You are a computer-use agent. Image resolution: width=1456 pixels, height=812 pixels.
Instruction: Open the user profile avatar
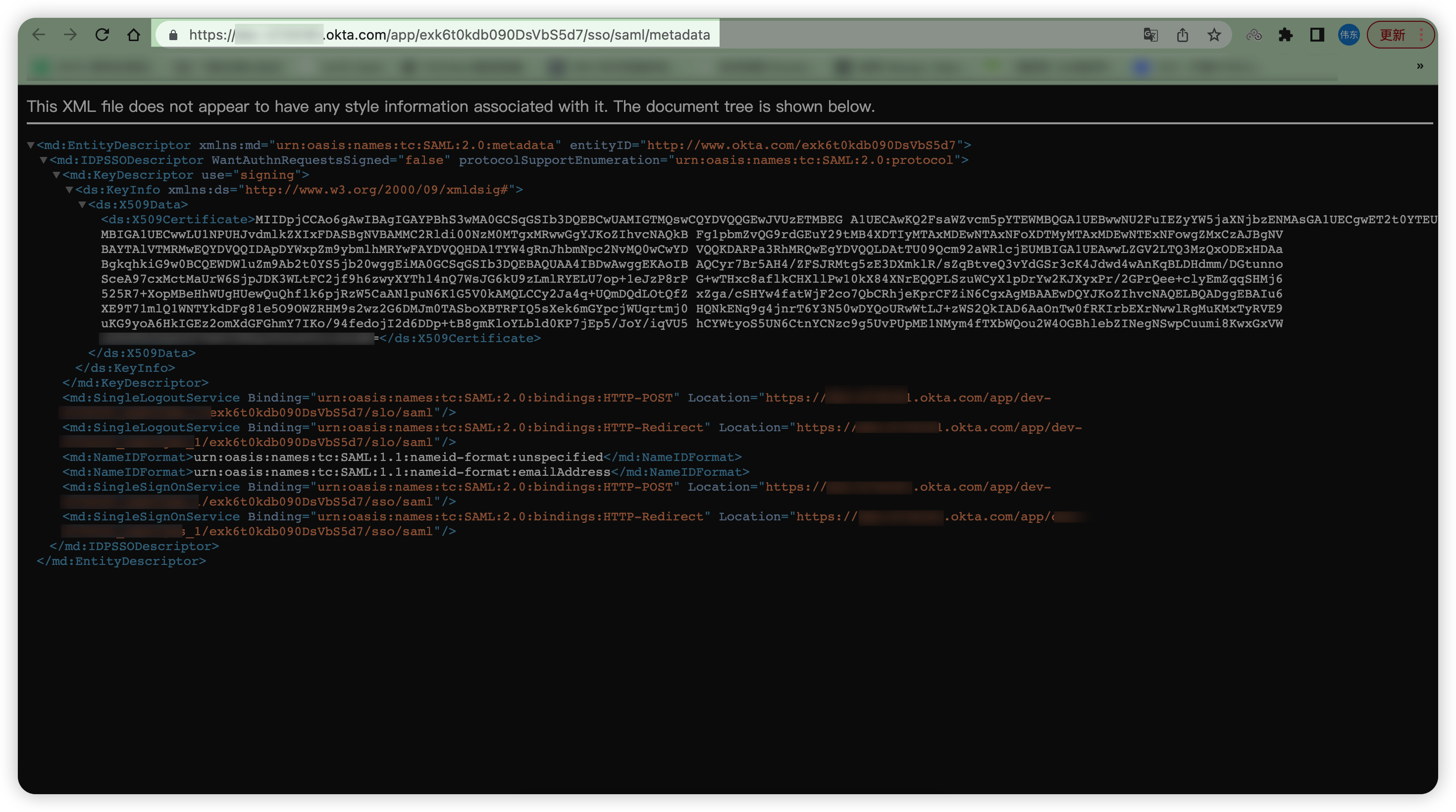[1349, 35]
